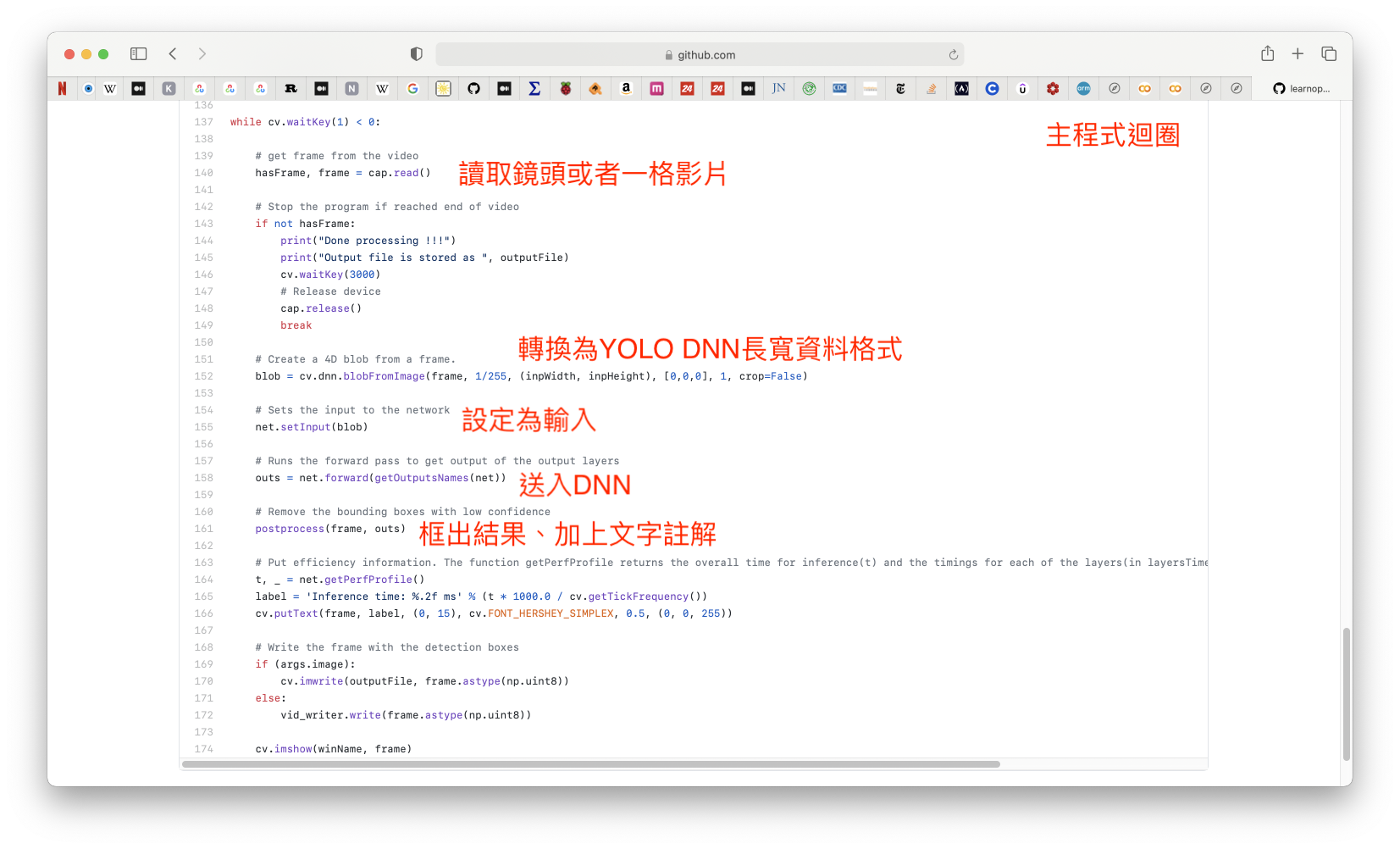Click comment '# Sets the input to the network'

(352, 410)
